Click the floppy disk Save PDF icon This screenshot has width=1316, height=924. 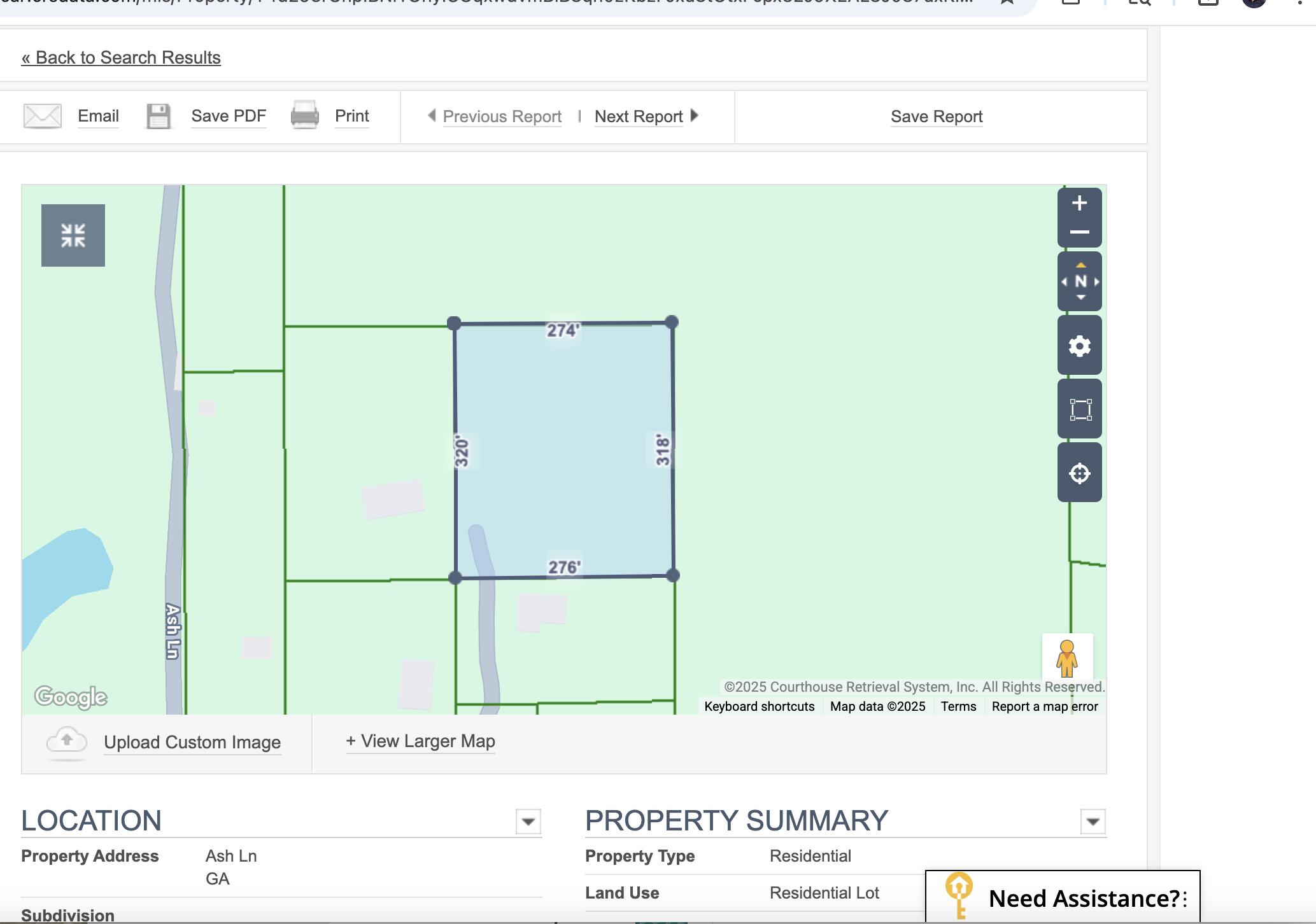[159, 116]
